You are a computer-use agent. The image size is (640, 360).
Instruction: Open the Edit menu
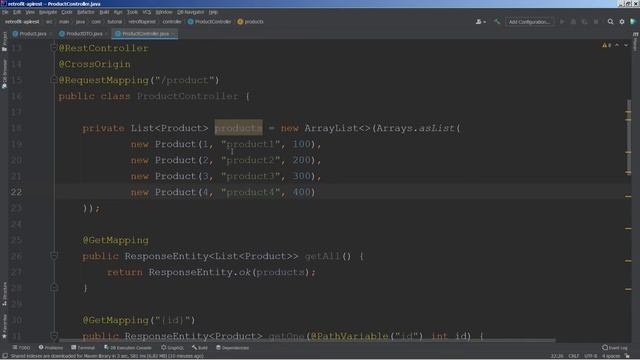tap(17, 12)
